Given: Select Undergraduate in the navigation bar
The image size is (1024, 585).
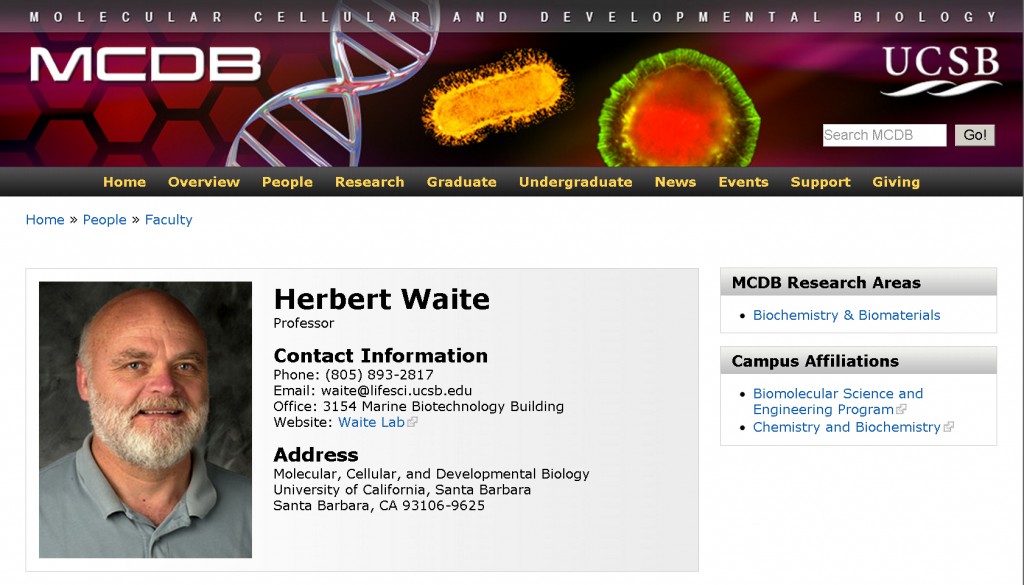Looking at the screenshot, I should [575, 182].
